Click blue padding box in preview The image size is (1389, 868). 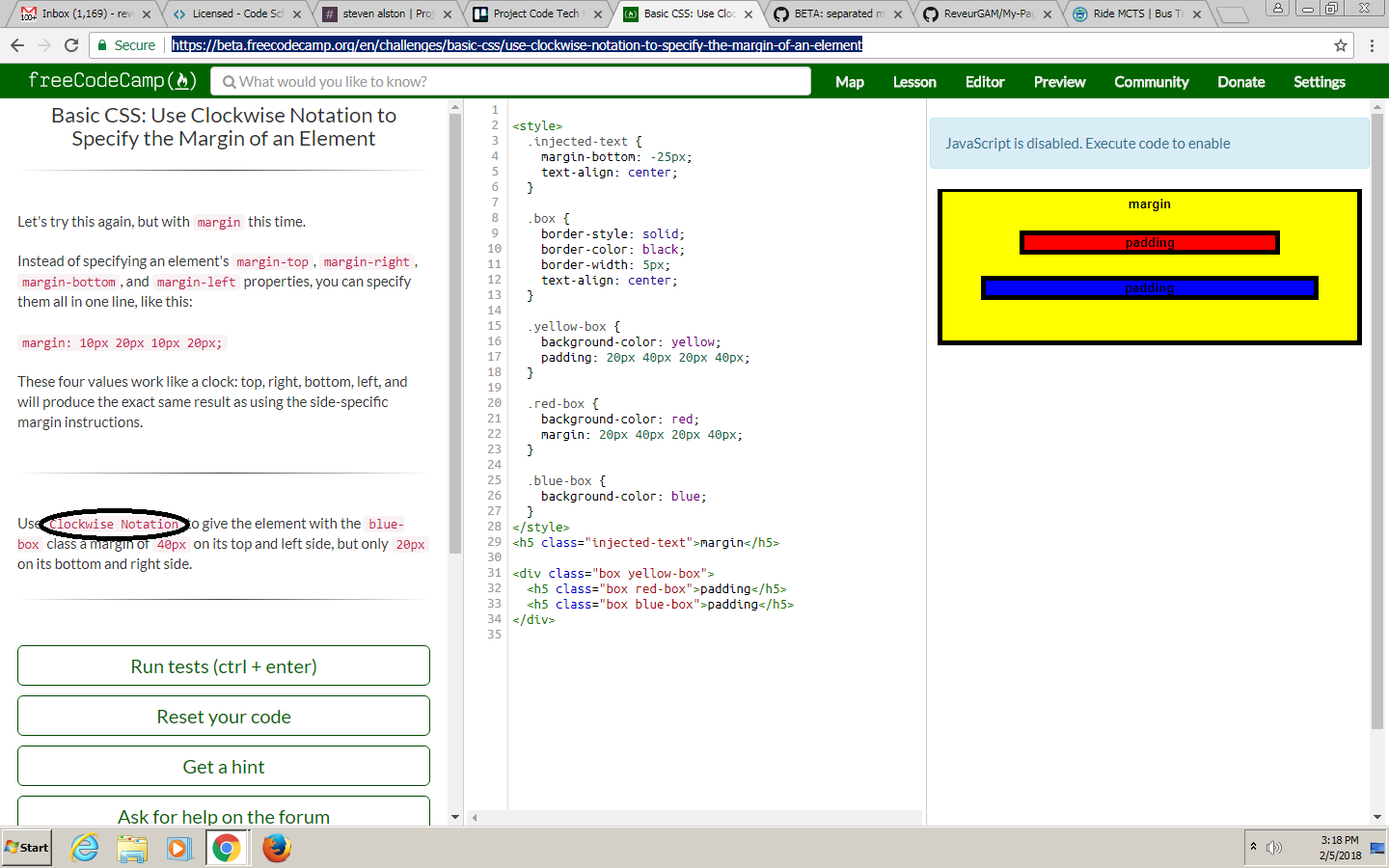(1150, 287)
